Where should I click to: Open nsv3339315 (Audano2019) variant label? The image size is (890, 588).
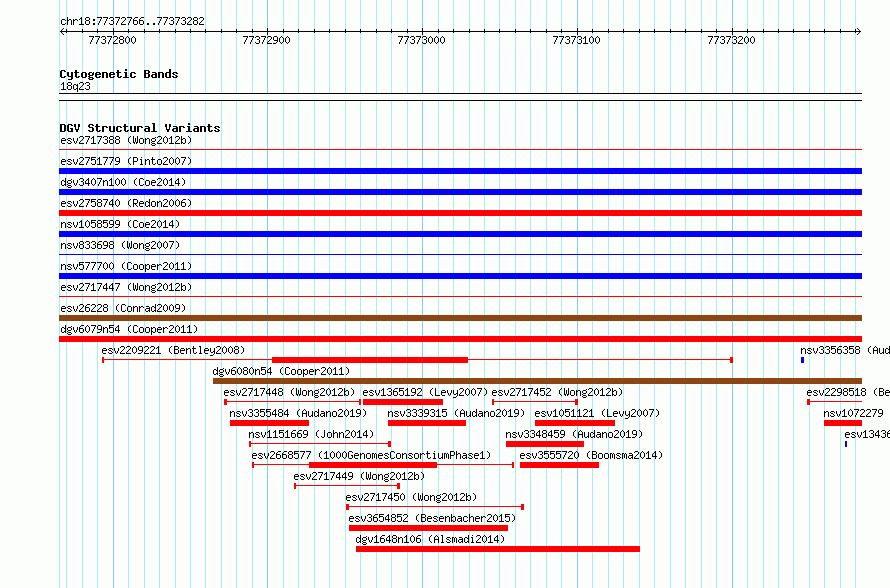tap(456, 413)
